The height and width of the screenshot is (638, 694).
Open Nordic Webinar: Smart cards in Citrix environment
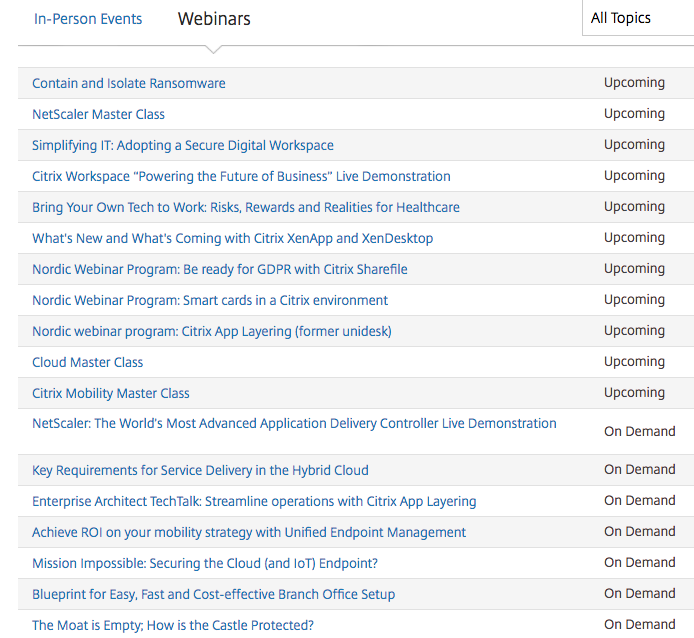click(210, 300)
